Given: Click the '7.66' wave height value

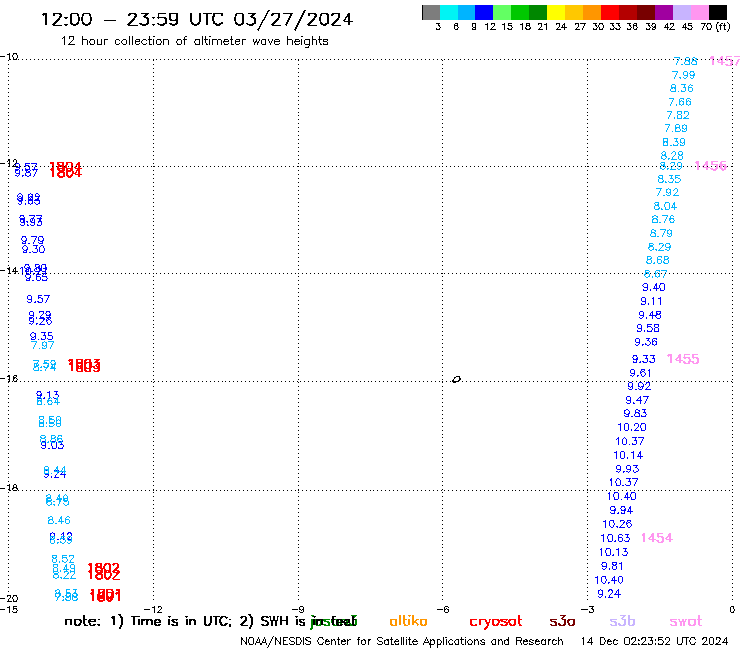Looking at the screenshot, I should point(680,102).
